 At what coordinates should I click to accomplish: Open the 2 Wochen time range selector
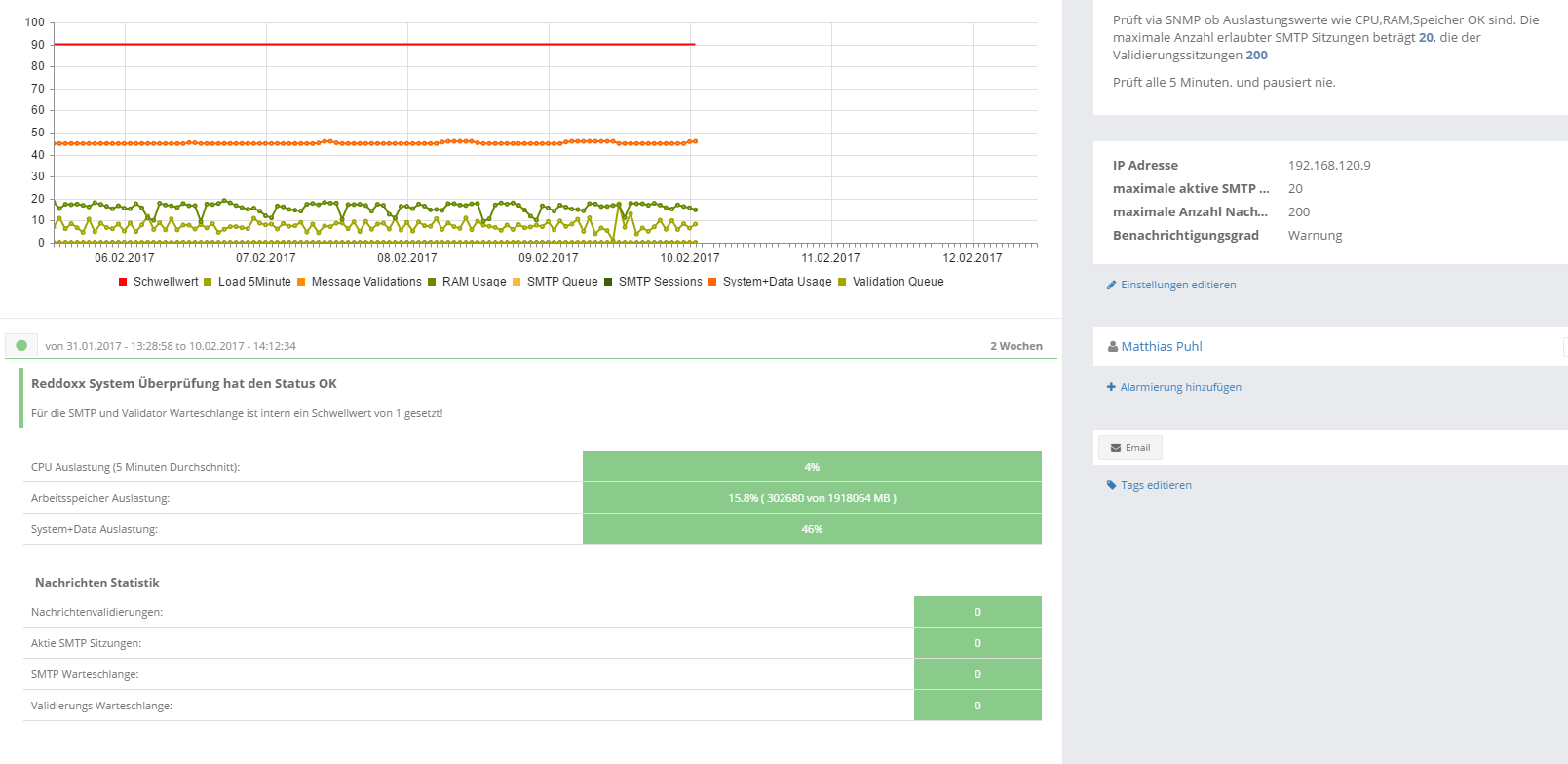coord(1015,346)
